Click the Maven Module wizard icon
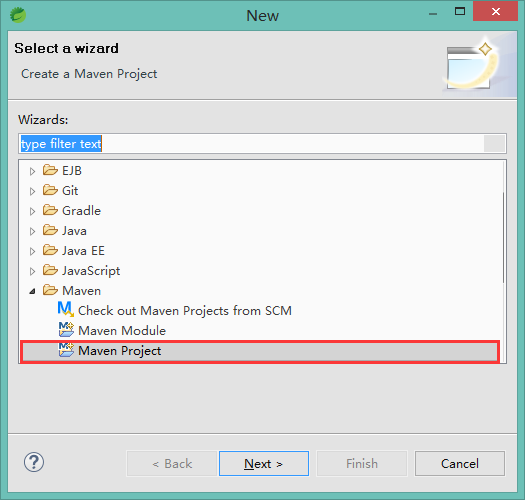This screenshot has height=500, width=525. 66,329
